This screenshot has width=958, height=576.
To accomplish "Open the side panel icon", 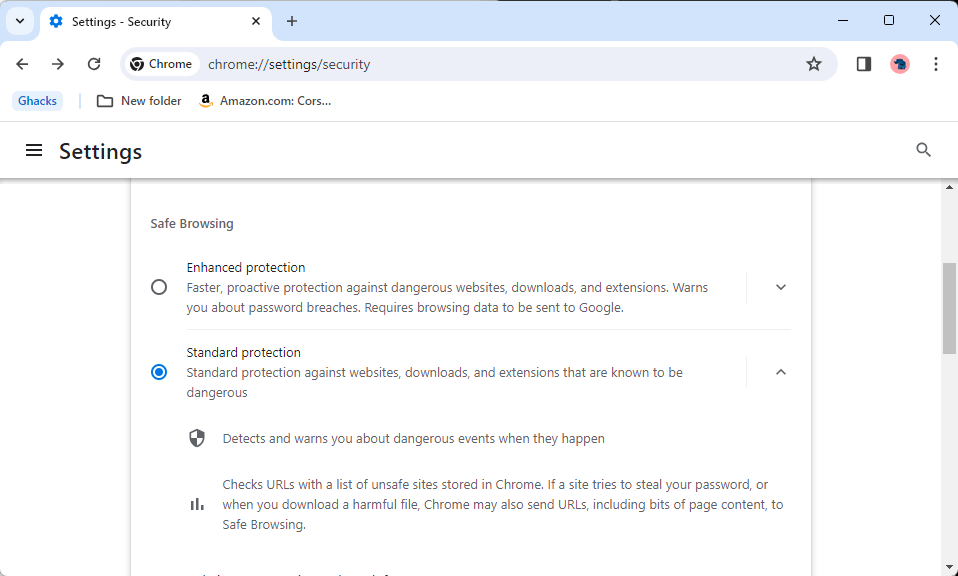I will click(x=863, y=64).
